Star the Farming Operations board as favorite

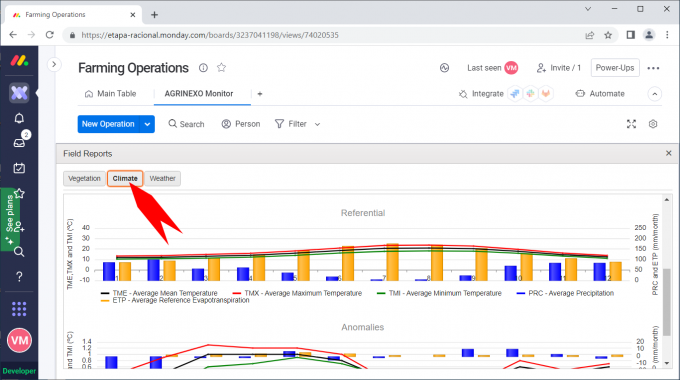click(222, 68)
